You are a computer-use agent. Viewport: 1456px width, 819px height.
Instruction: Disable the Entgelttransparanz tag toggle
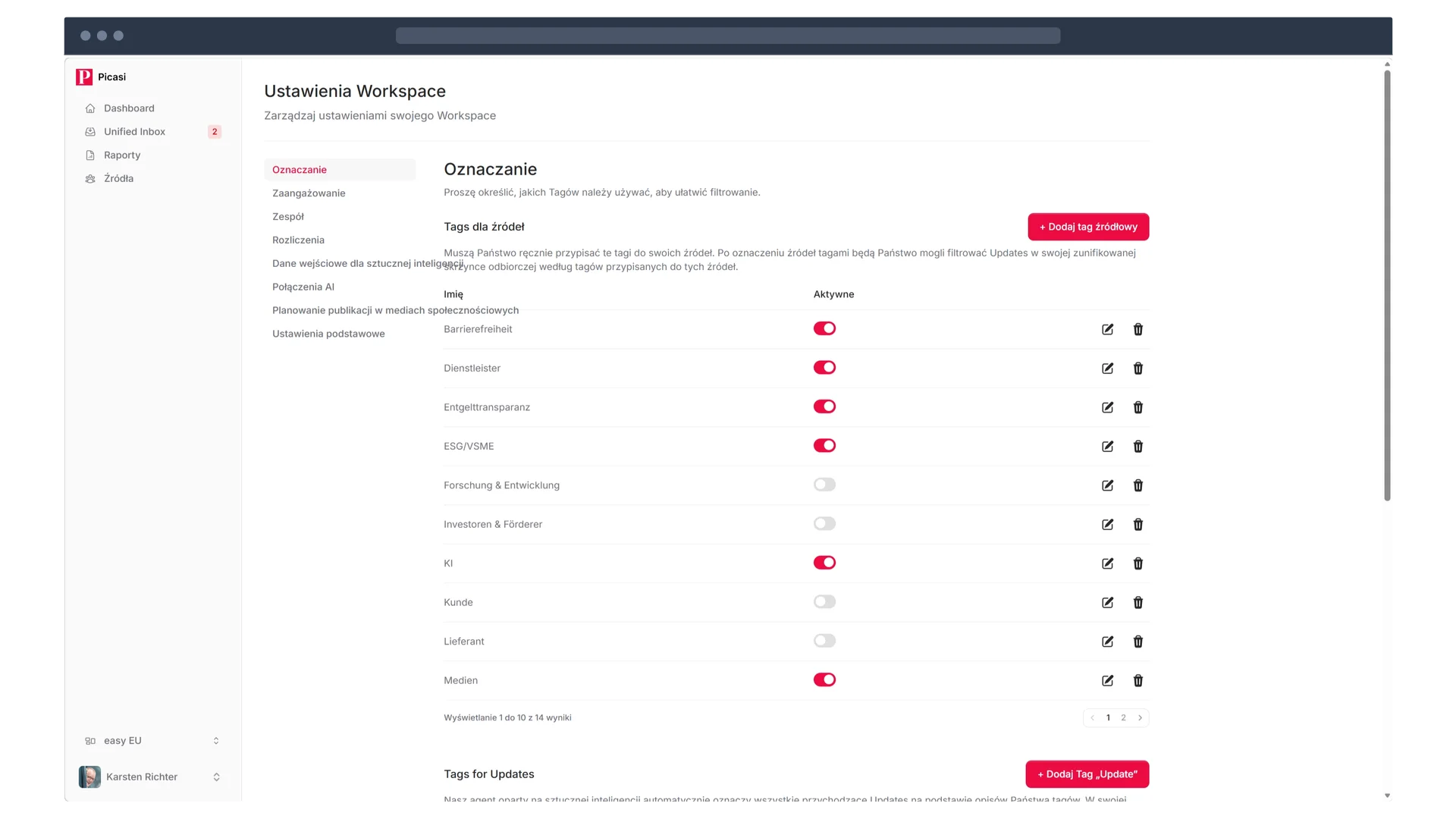(824, 406)
